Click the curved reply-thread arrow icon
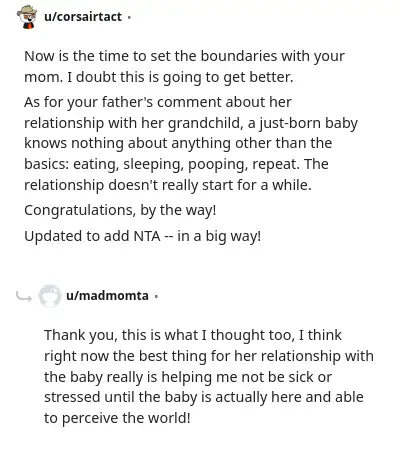Screen dimensions: 400x453 pos(24,296)
